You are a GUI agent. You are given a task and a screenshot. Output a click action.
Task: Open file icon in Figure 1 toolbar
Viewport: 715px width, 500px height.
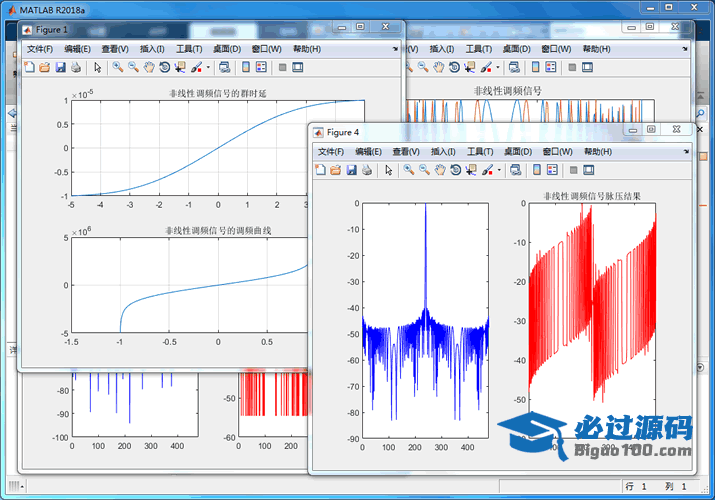(x=45, y=67)
